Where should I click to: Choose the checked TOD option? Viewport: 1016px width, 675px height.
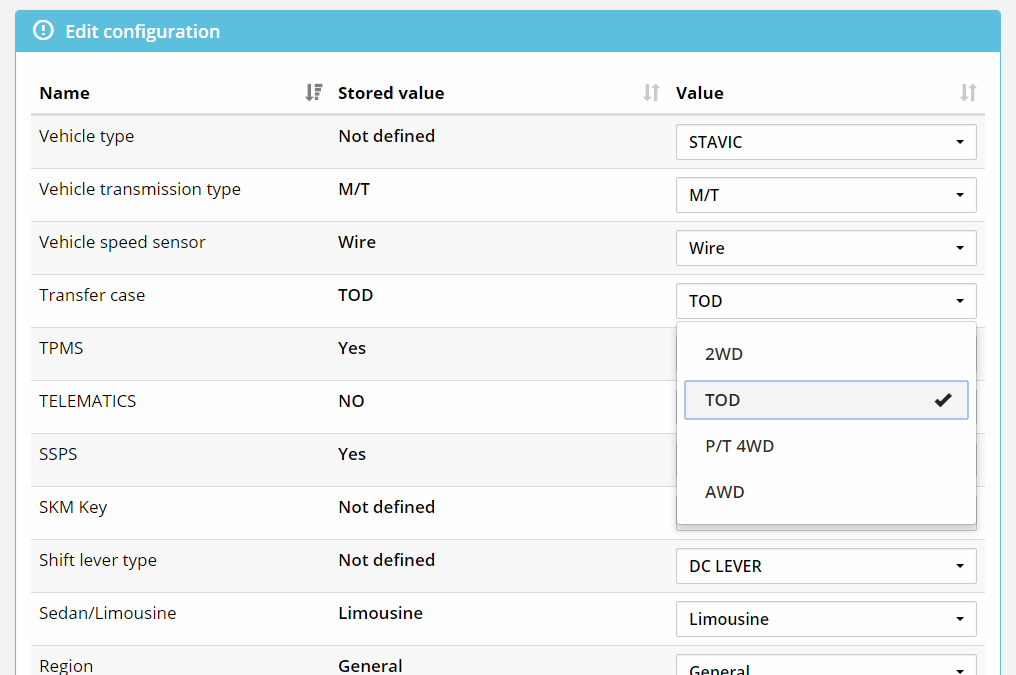tap(826, 400)
